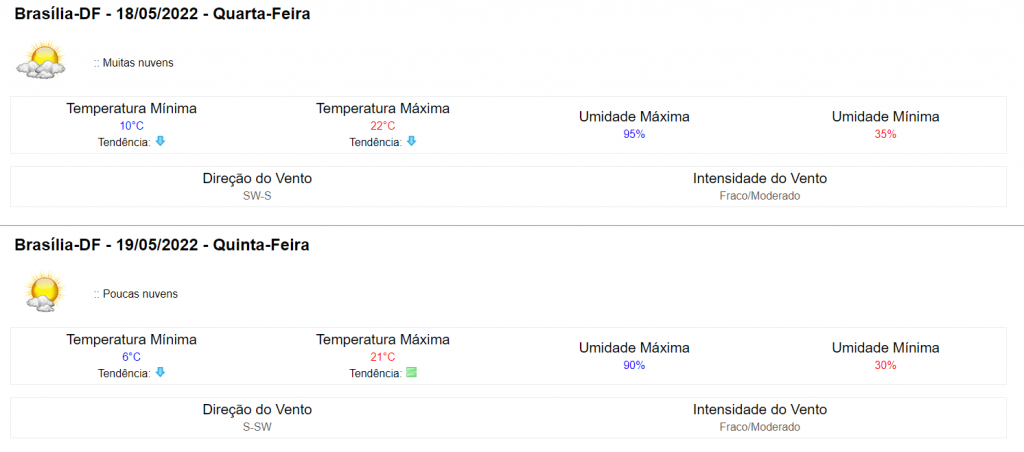Screen dimensions: 1024x452
Task: Click the 'Muitas nuvens' condition label
Action: point(133,63)
